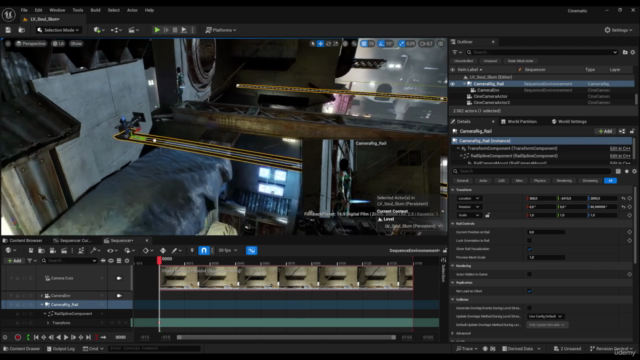Click the green Add button in Sequencer

[x=14, y=260]
